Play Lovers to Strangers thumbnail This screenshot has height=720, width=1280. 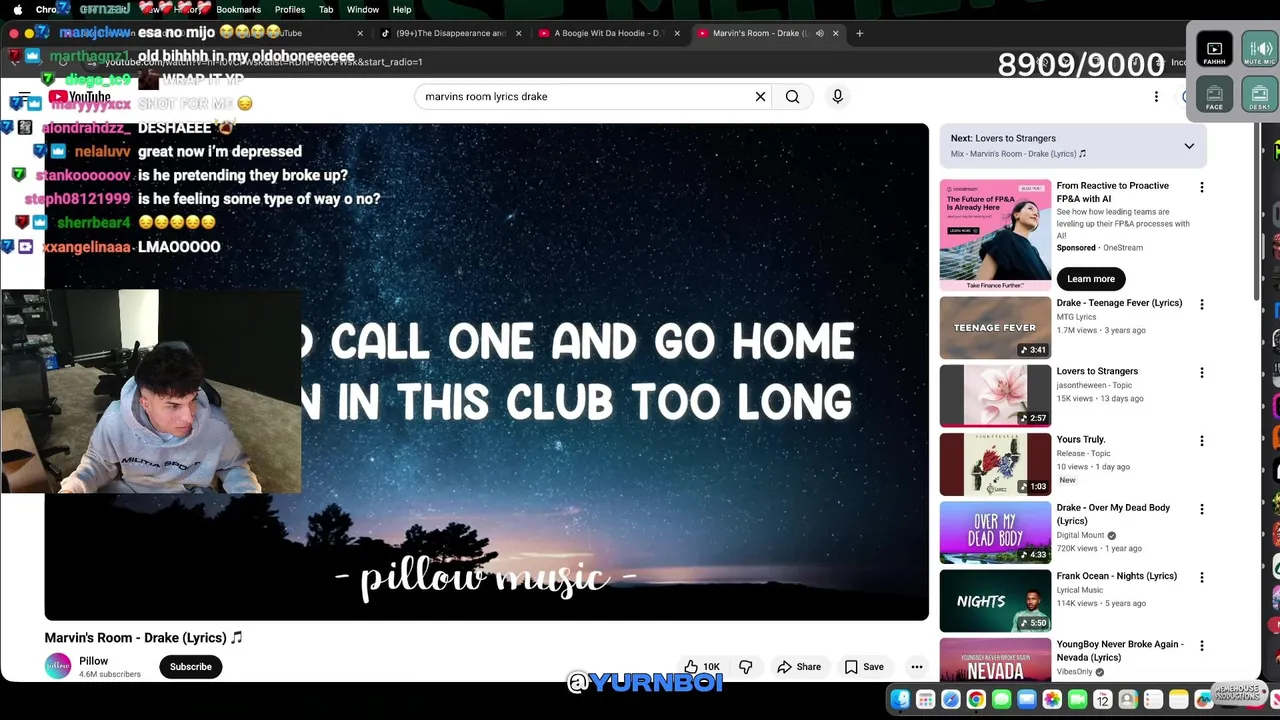(x=995, y=396)
